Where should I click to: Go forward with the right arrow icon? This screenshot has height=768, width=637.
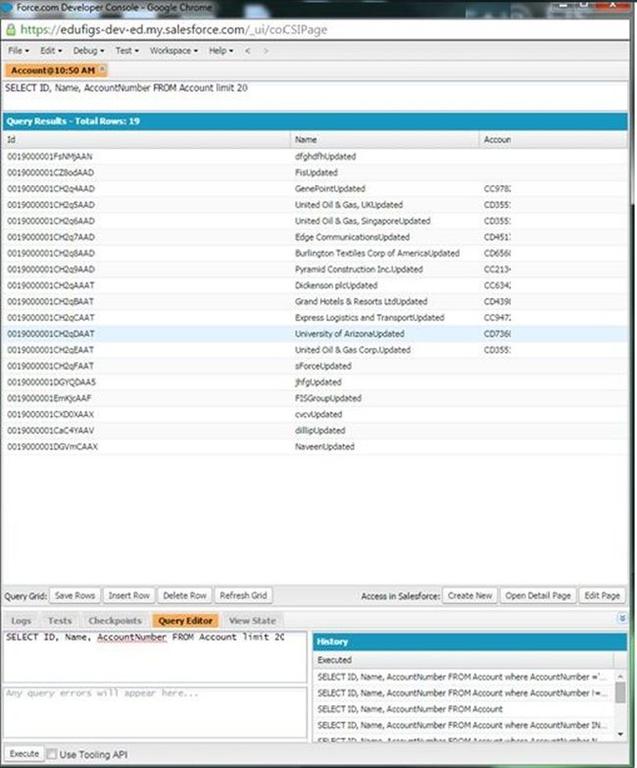pyautogui.click(x=265, y=50)
